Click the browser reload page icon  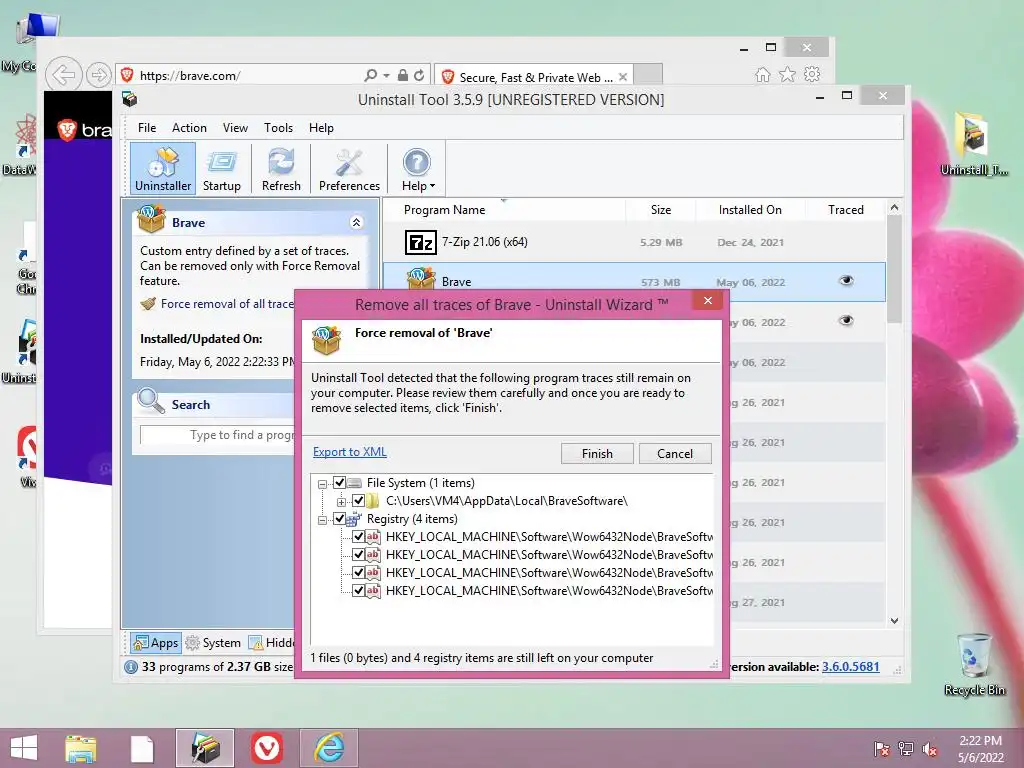tap(419, 75)
